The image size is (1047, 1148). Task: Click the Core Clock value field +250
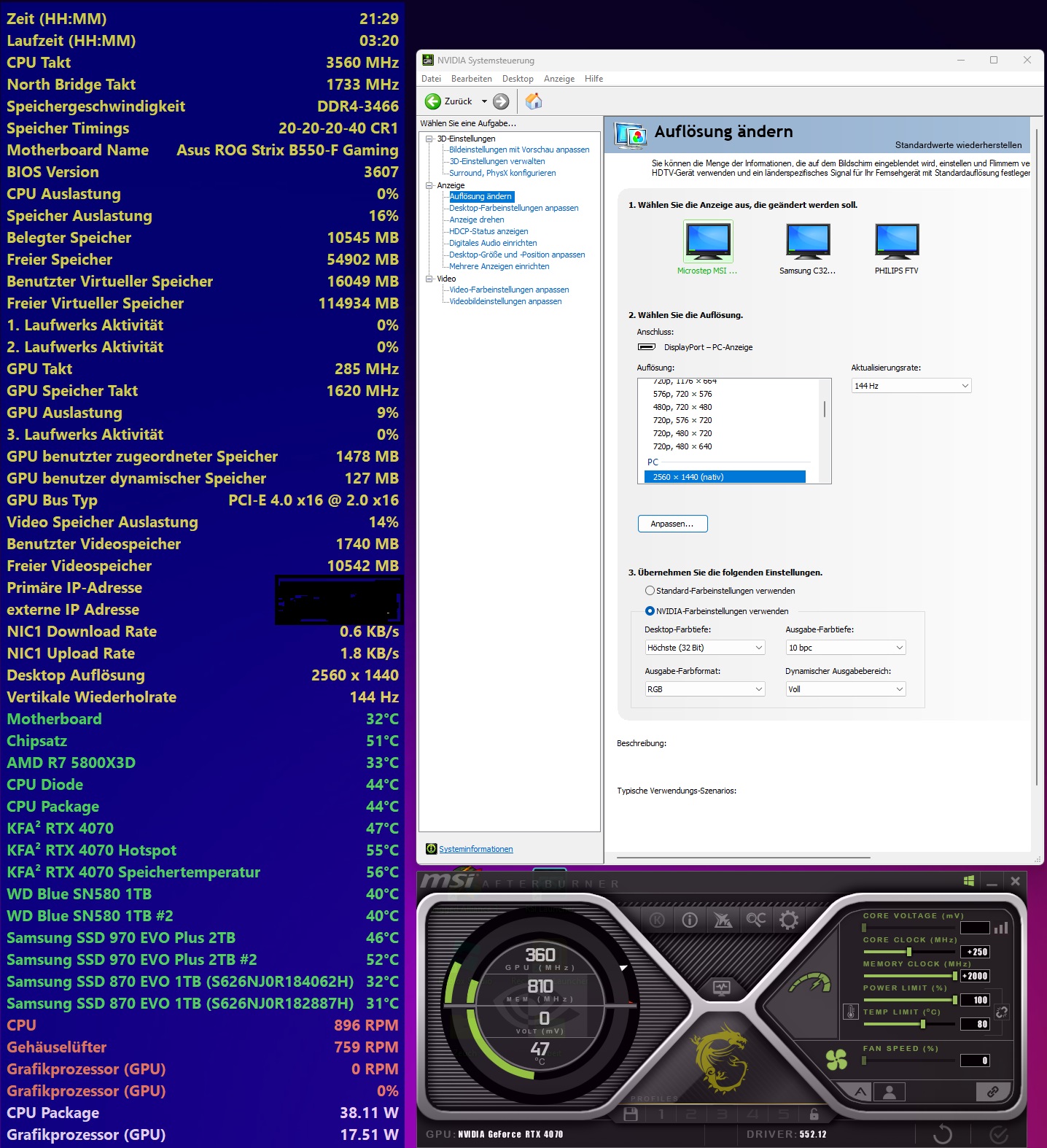[975, 952]
